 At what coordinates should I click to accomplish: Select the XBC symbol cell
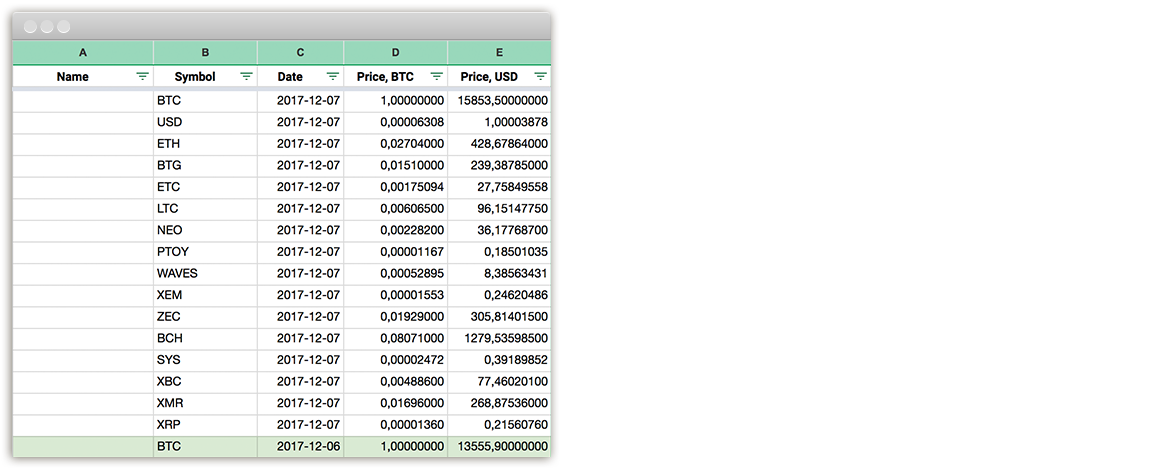pyautogui.click(x=206, y=382)
